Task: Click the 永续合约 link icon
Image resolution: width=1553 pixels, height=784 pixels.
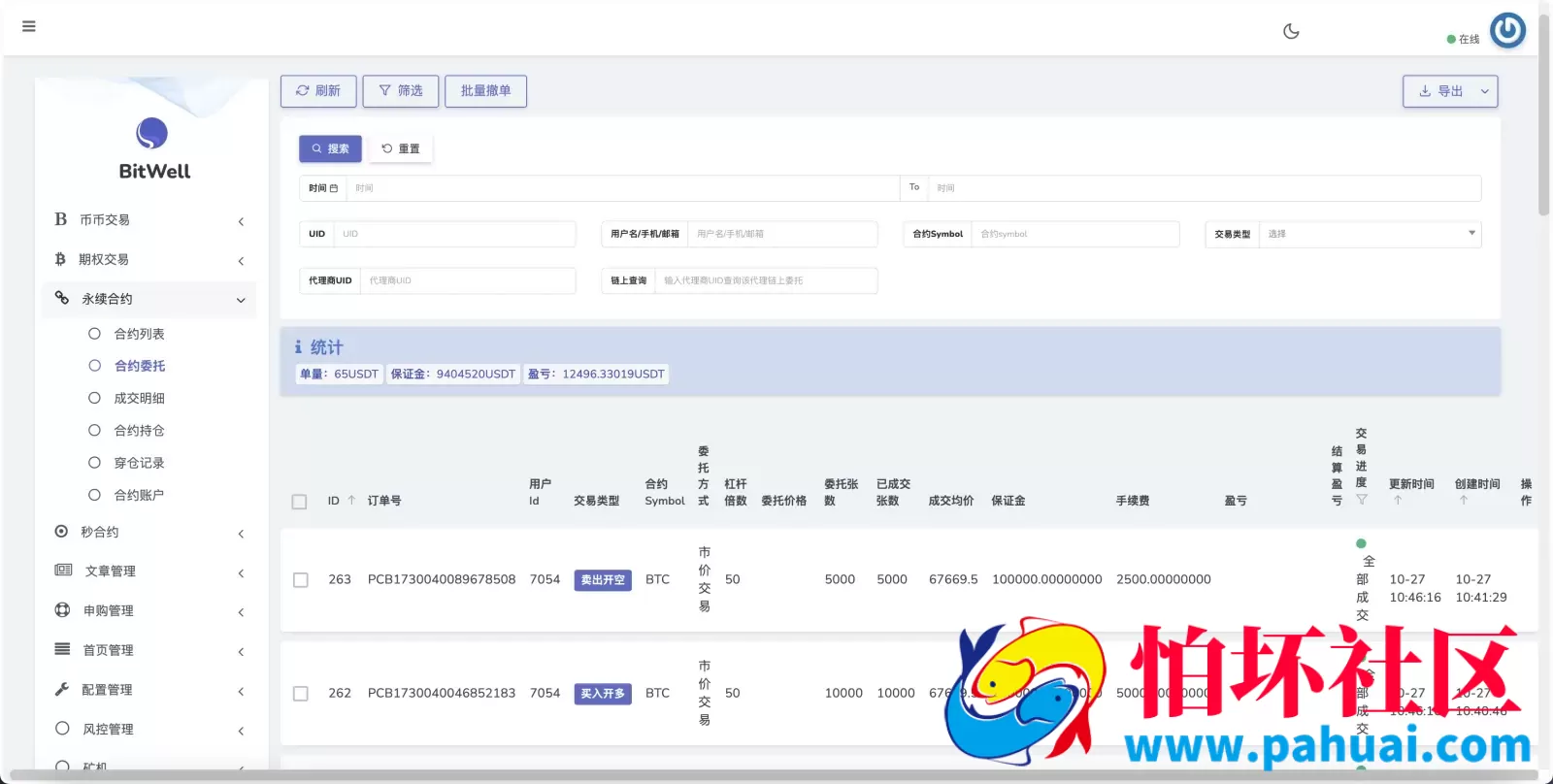Action: coord(62,298)
